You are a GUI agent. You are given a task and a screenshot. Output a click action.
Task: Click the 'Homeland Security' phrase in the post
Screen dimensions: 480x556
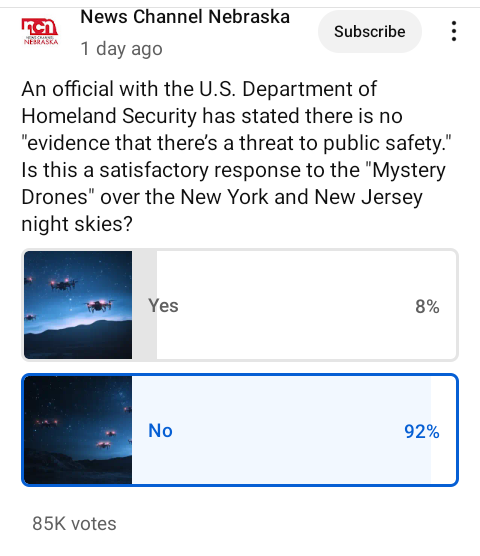click(x=108, y=116)
